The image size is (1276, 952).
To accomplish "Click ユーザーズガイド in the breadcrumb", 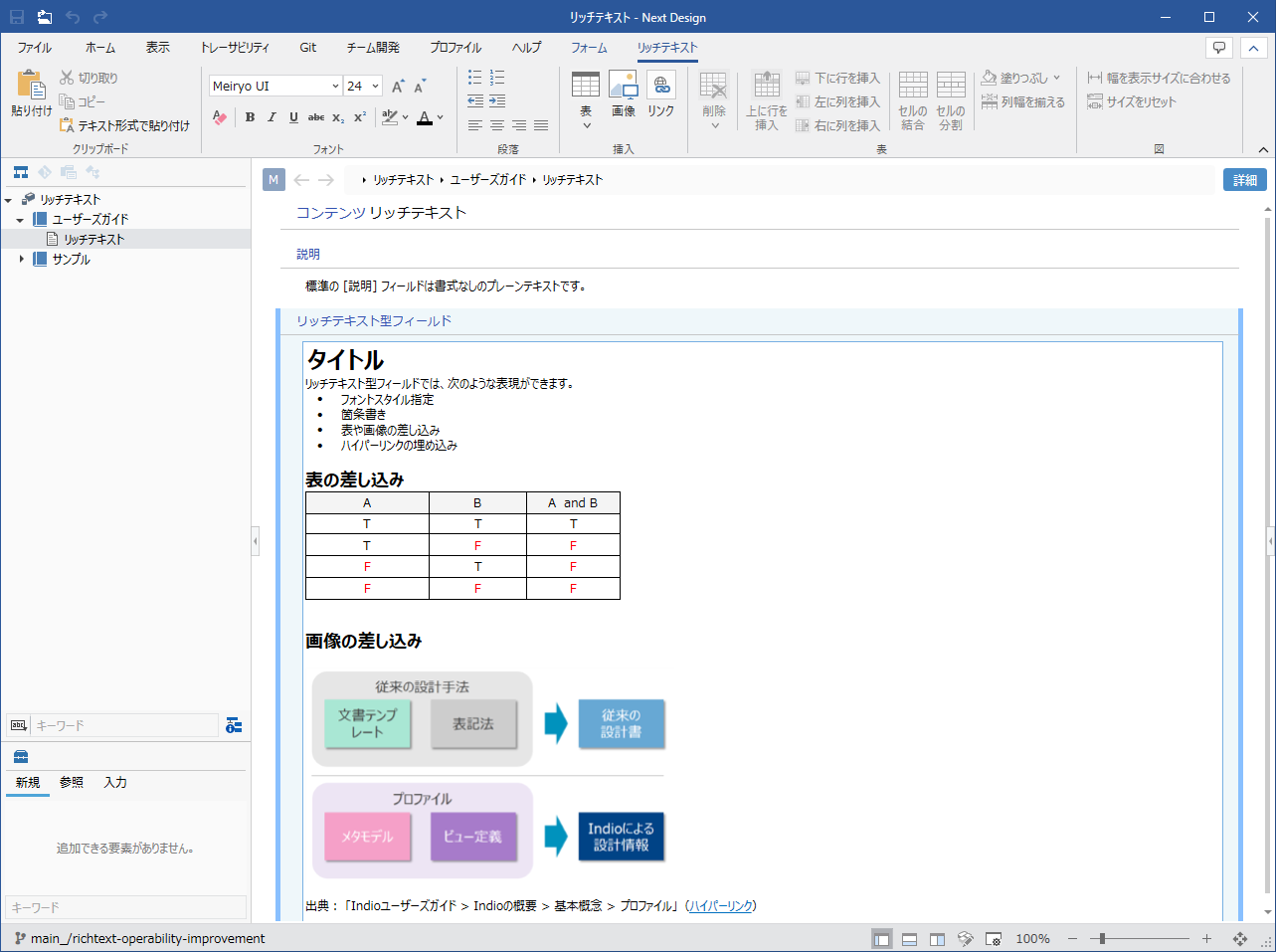I will (x=488, y=180).
